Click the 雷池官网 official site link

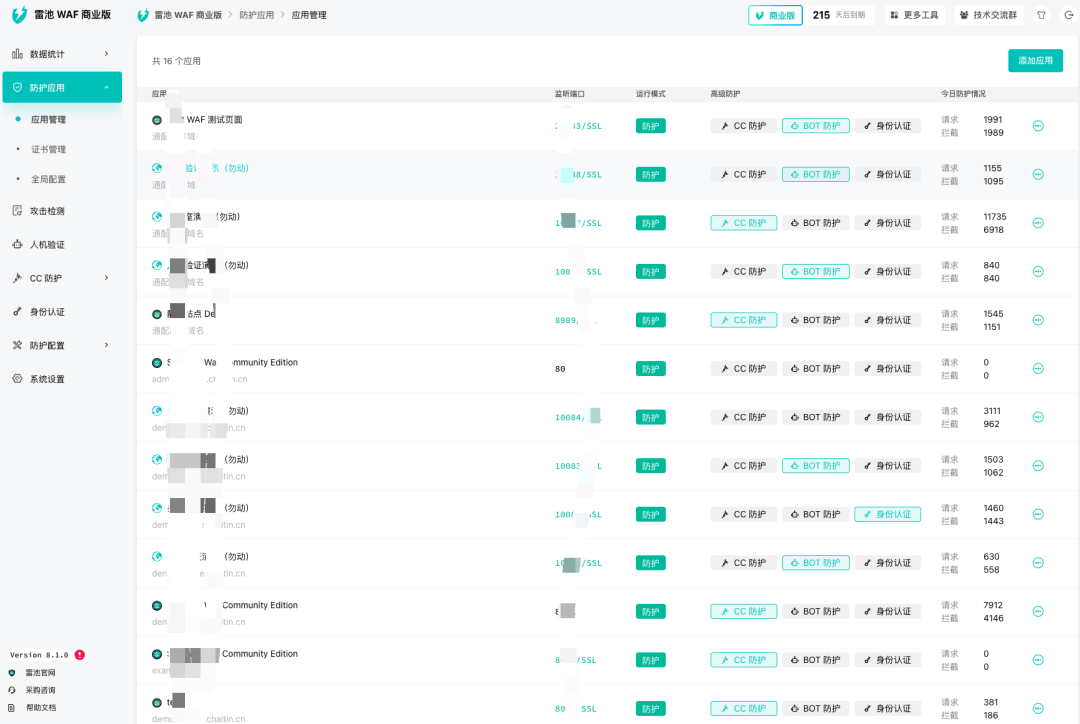(40, 673)
